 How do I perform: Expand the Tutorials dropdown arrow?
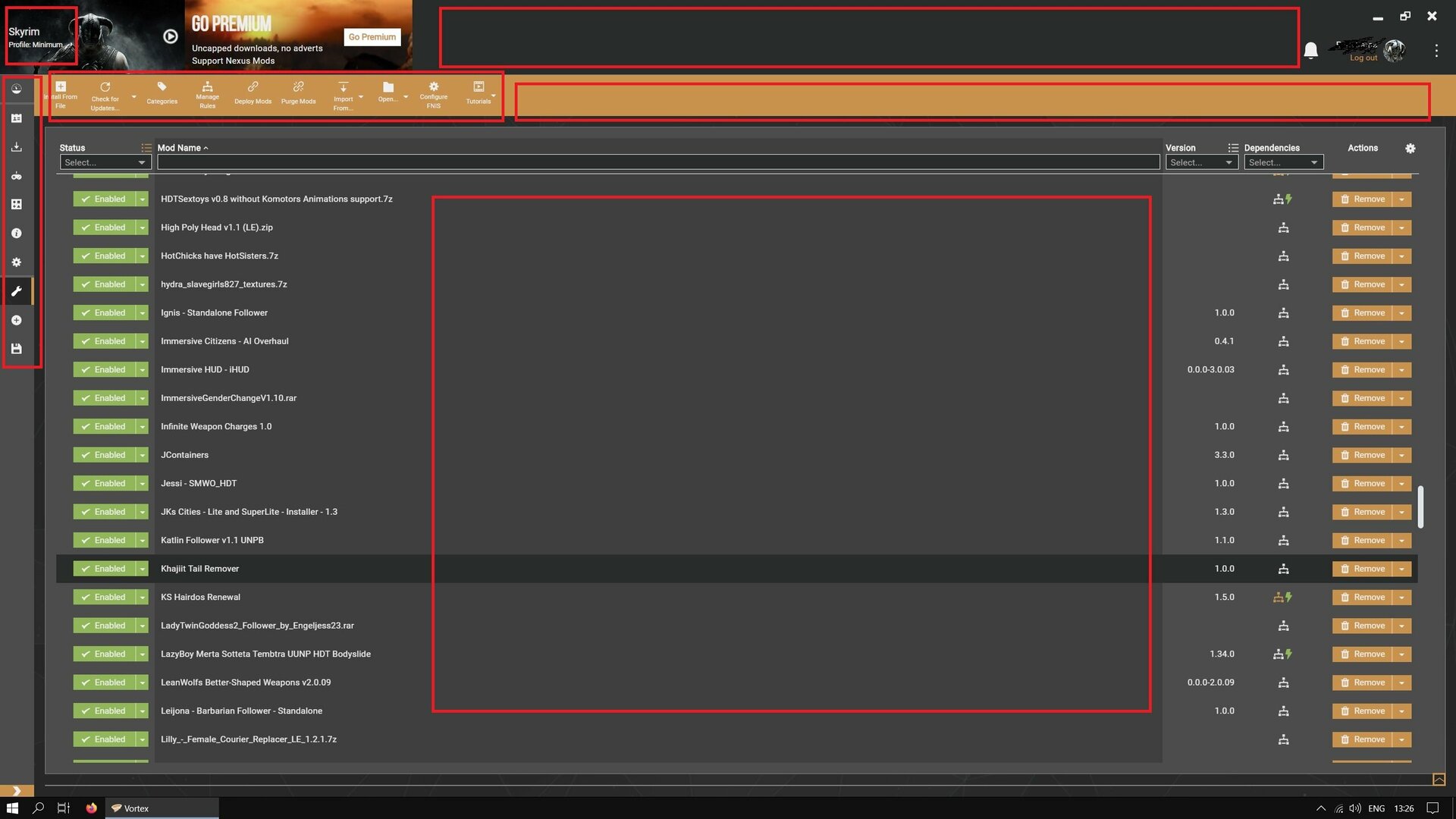494,96
